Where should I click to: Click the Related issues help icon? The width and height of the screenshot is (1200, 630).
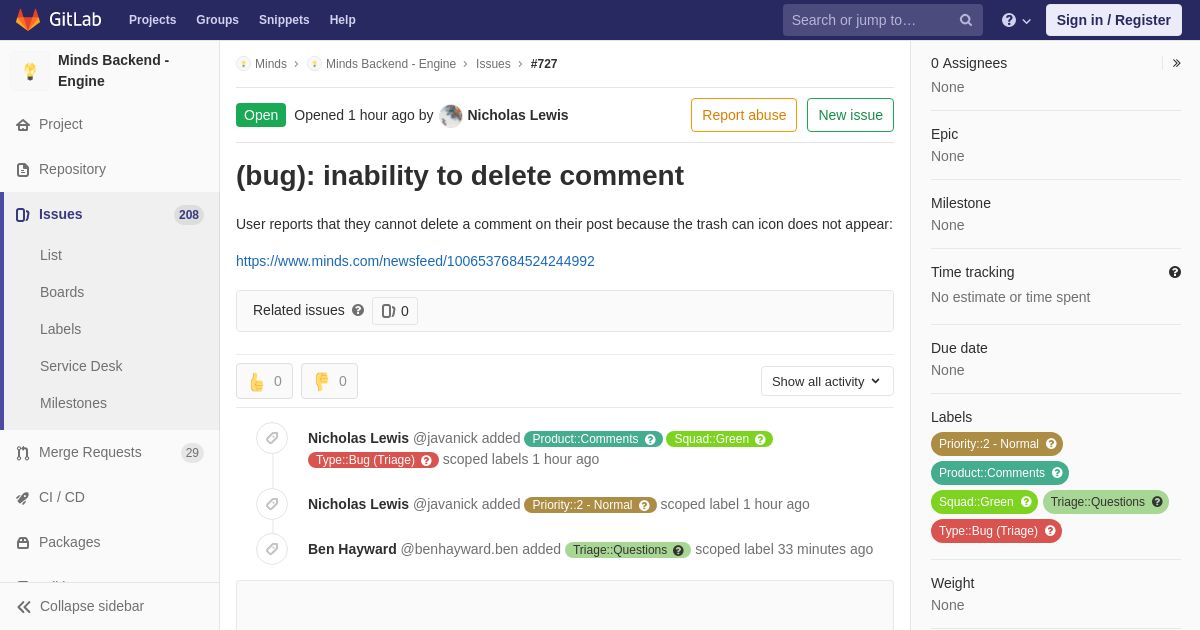358,310
